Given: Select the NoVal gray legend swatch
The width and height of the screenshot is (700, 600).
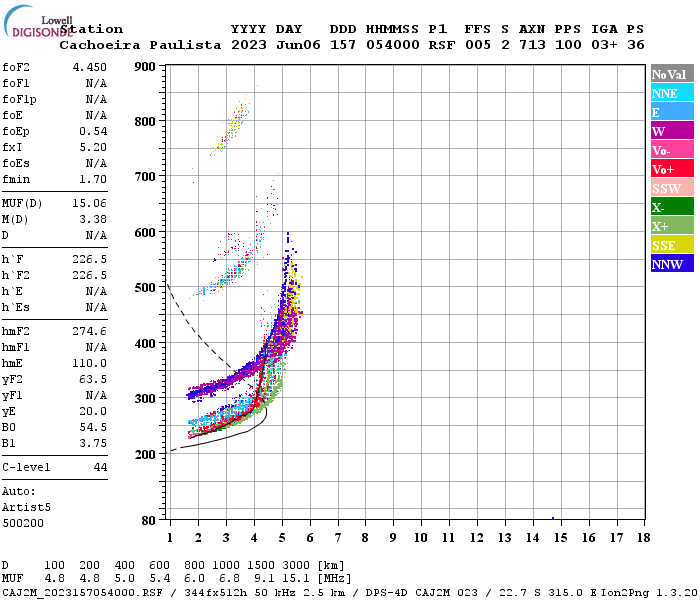Looking at the screenshot, I should (672, 74).
